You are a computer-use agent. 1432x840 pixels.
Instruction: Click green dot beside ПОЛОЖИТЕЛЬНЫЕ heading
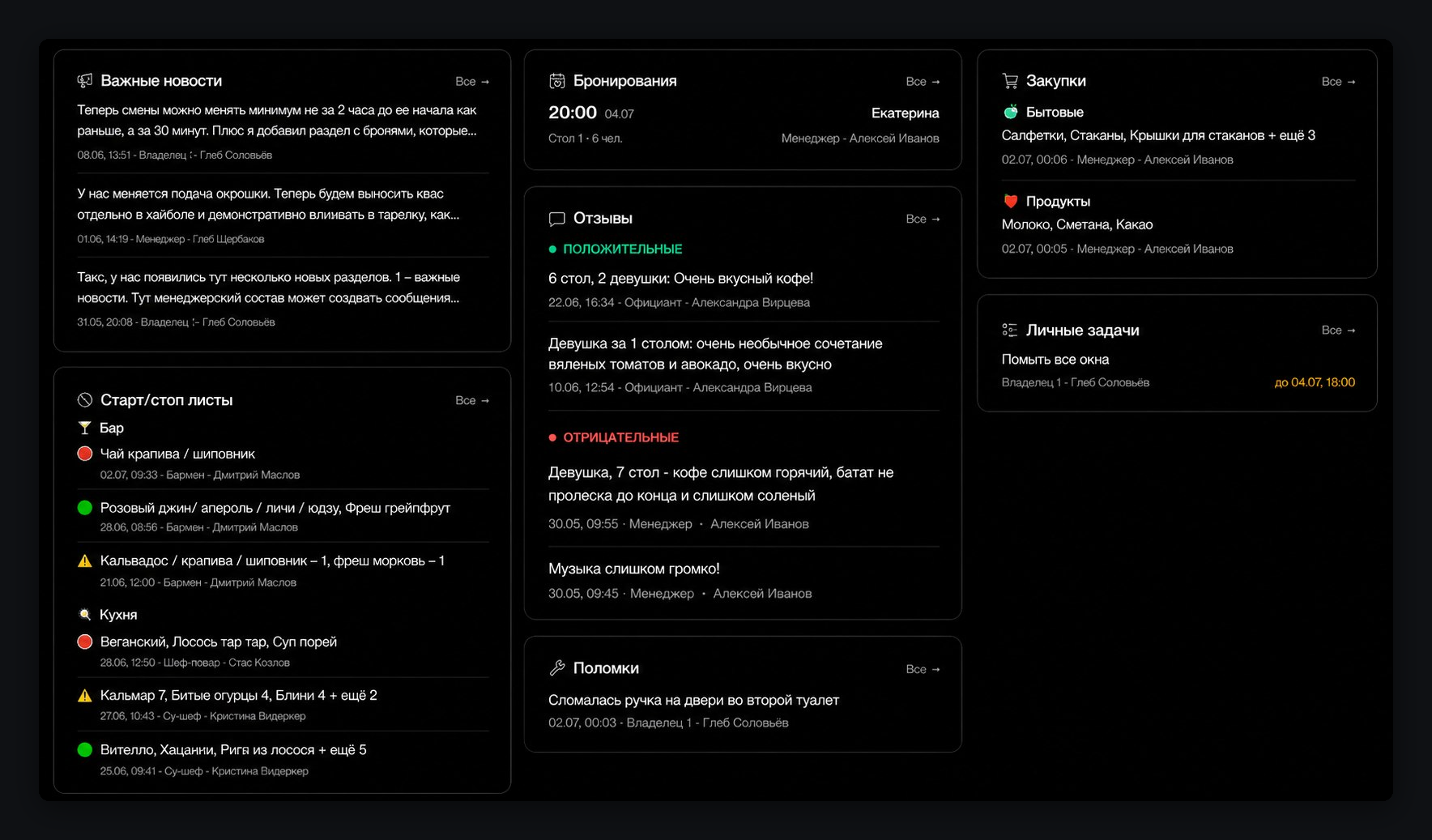tap(552, 249)
